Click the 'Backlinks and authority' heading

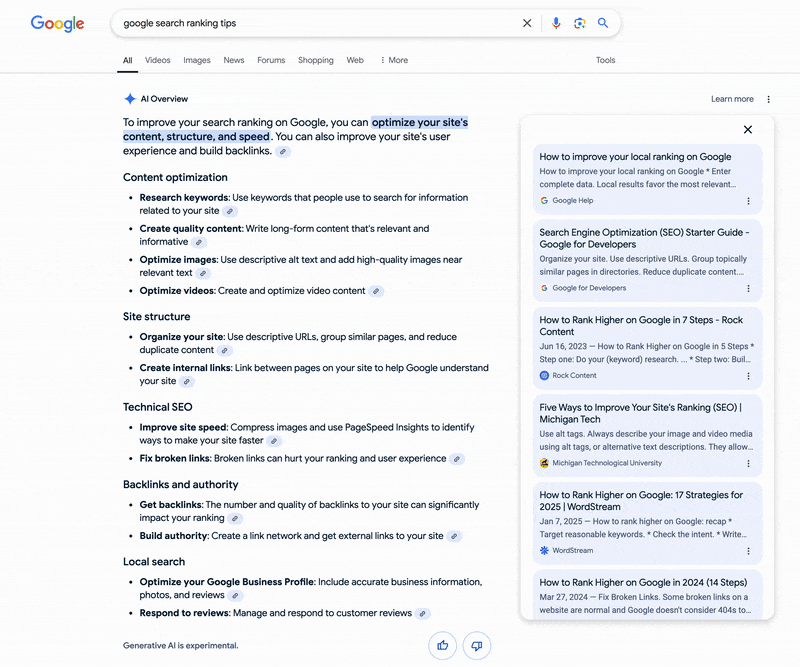tap(181, 485)
